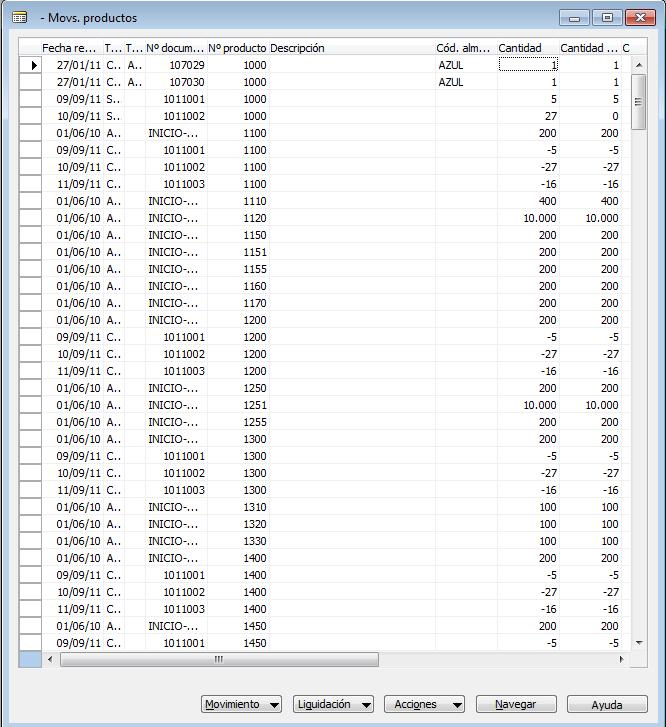Click document number 107029
The height and width of the screenshot is (727, 666).
point(187,65)
